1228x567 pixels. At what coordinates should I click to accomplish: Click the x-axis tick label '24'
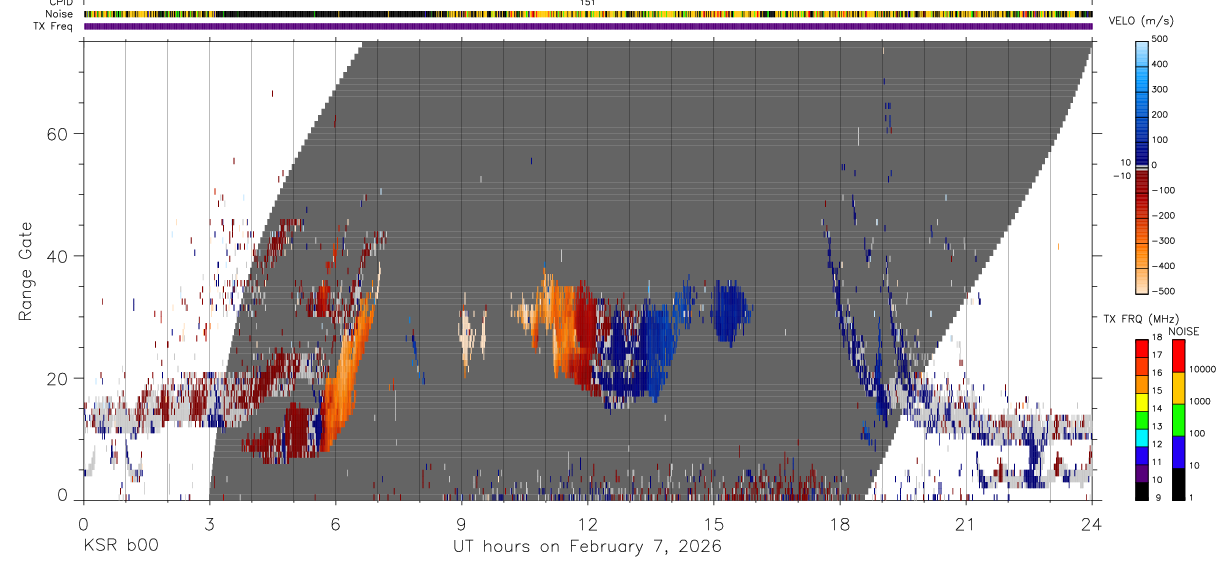click(1092, 523)
